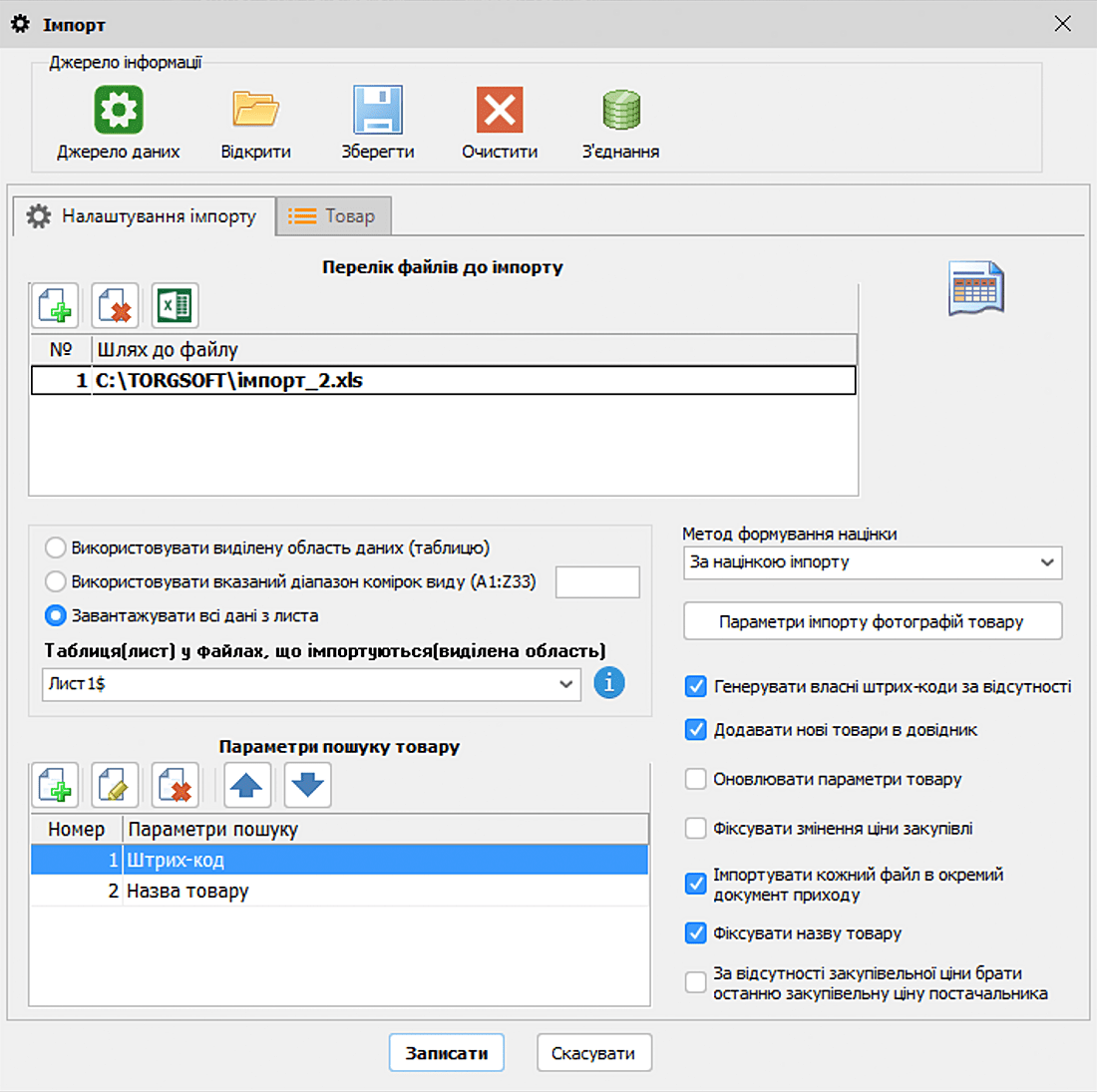
Task: Open Параметри імпорту фотографій товару
Action: tap(873, 621)
